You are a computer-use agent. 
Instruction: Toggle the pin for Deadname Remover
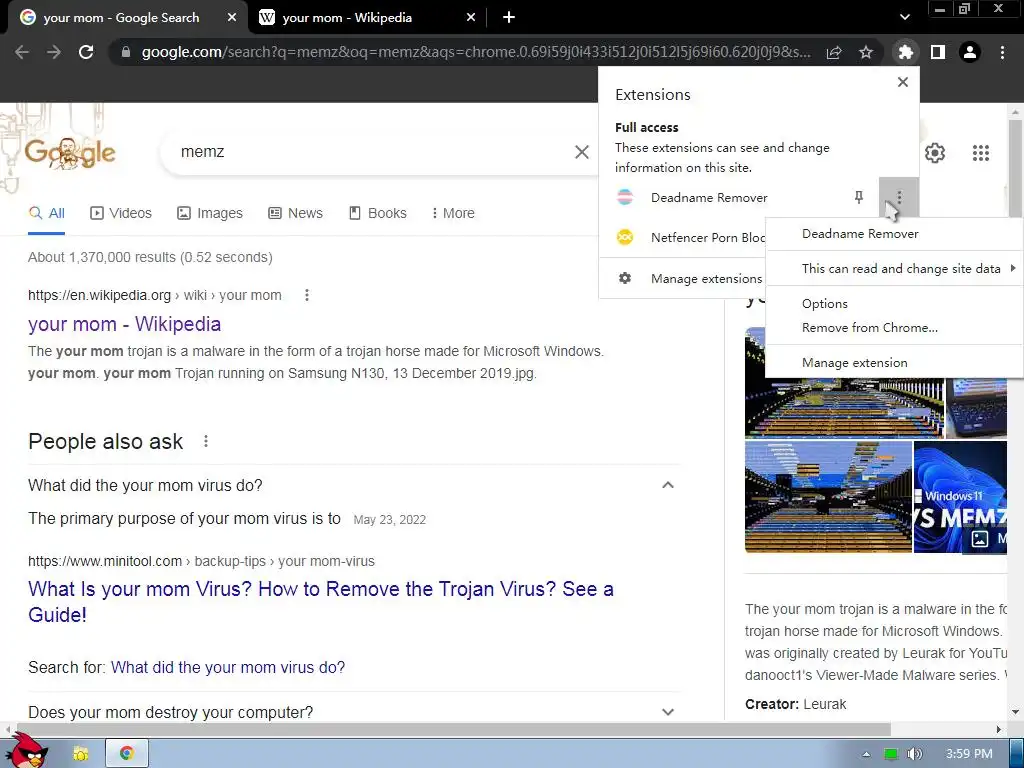click(x=859, y=197)
